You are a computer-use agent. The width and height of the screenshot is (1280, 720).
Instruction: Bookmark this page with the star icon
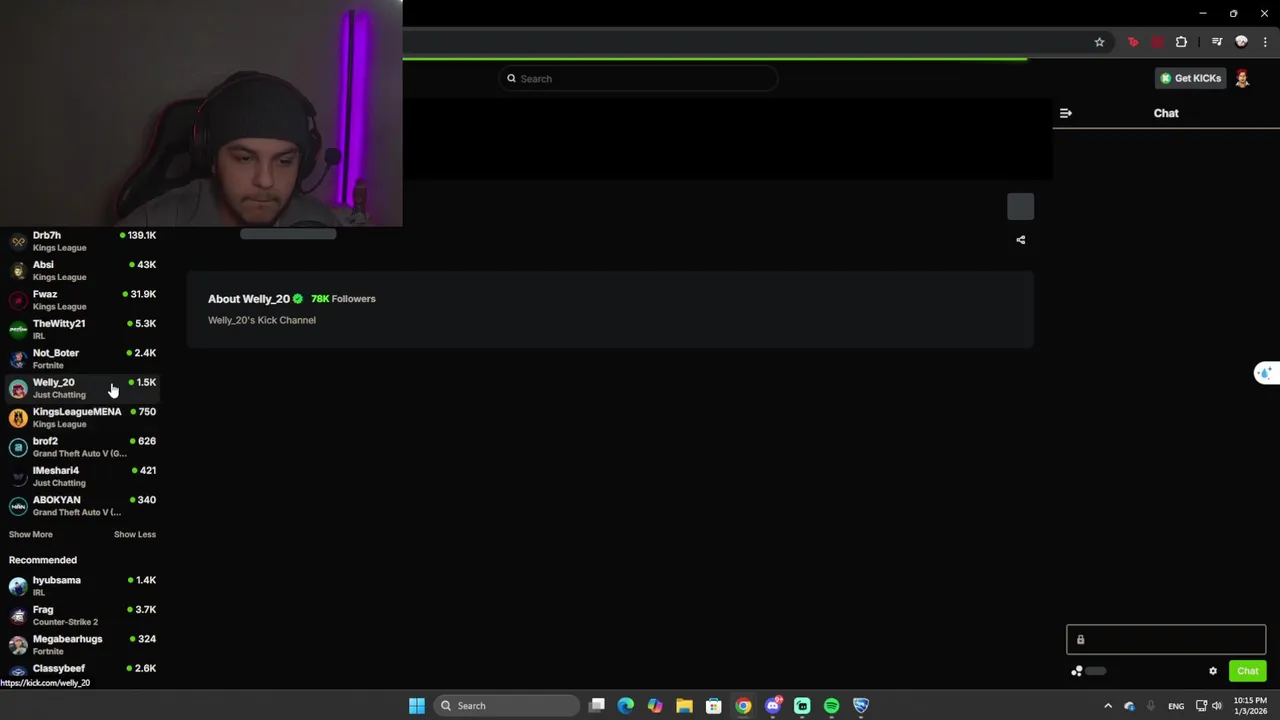(x=1099, y=42)
